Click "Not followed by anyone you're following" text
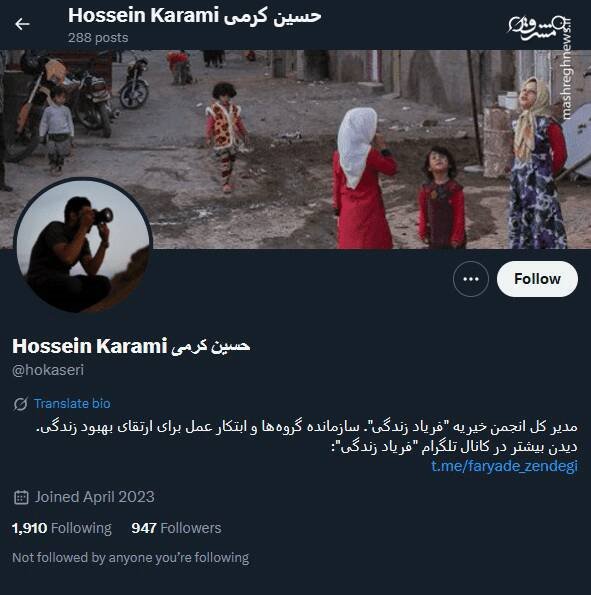 tap(131, 557)
